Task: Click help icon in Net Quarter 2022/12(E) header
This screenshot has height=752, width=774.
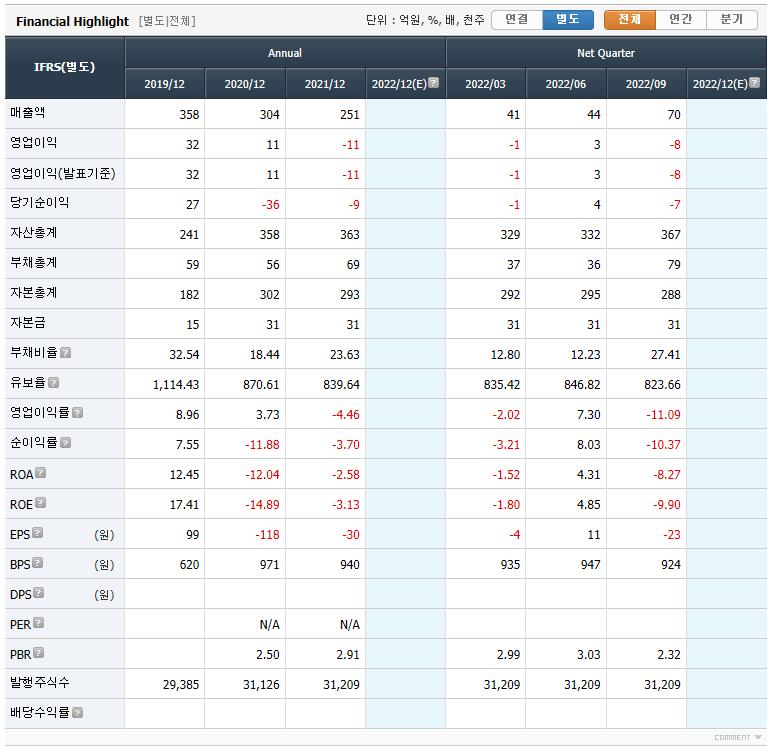Action: 754,82
